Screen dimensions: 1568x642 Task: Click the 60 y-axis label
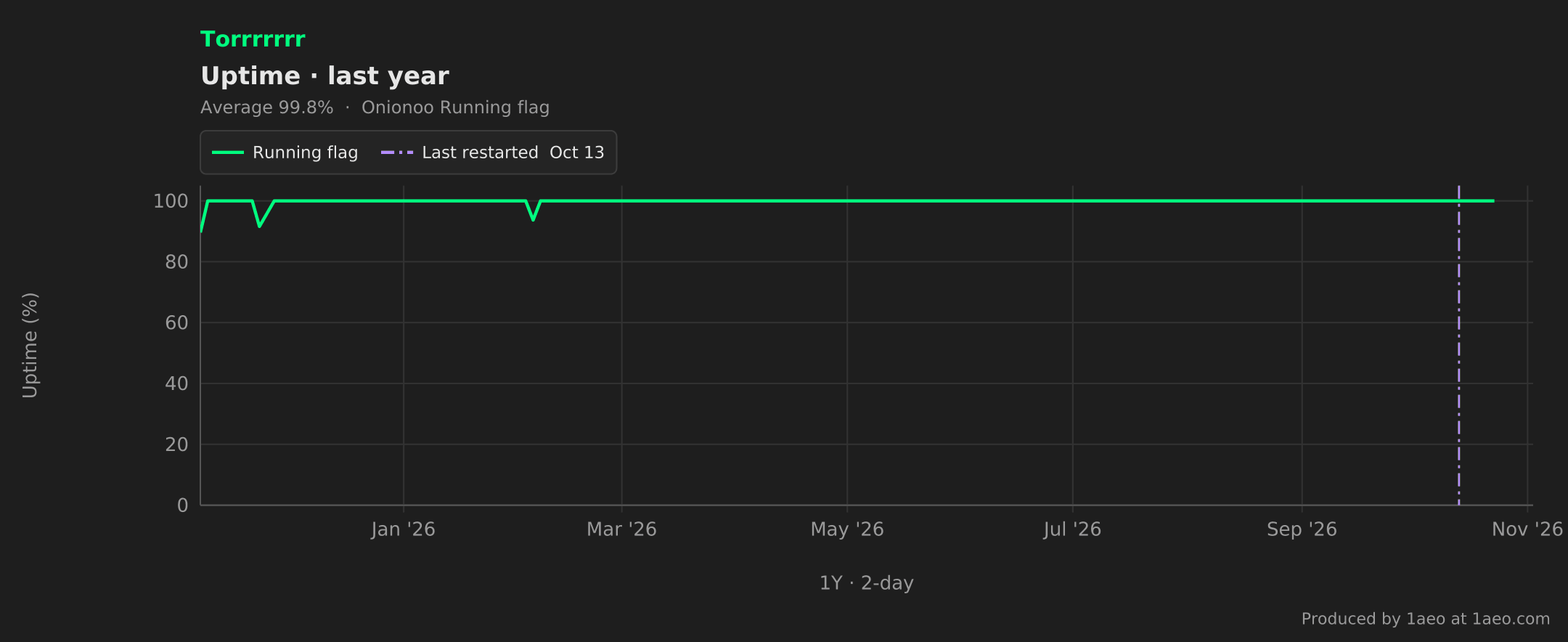(176, 322)
